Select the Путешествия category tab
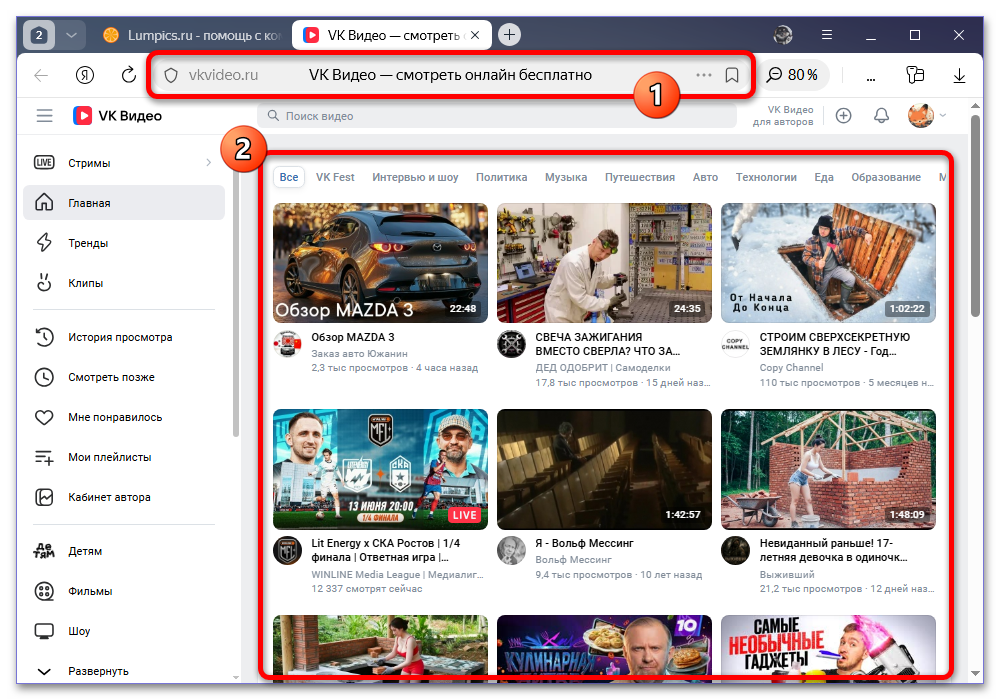 pos(640,177)
